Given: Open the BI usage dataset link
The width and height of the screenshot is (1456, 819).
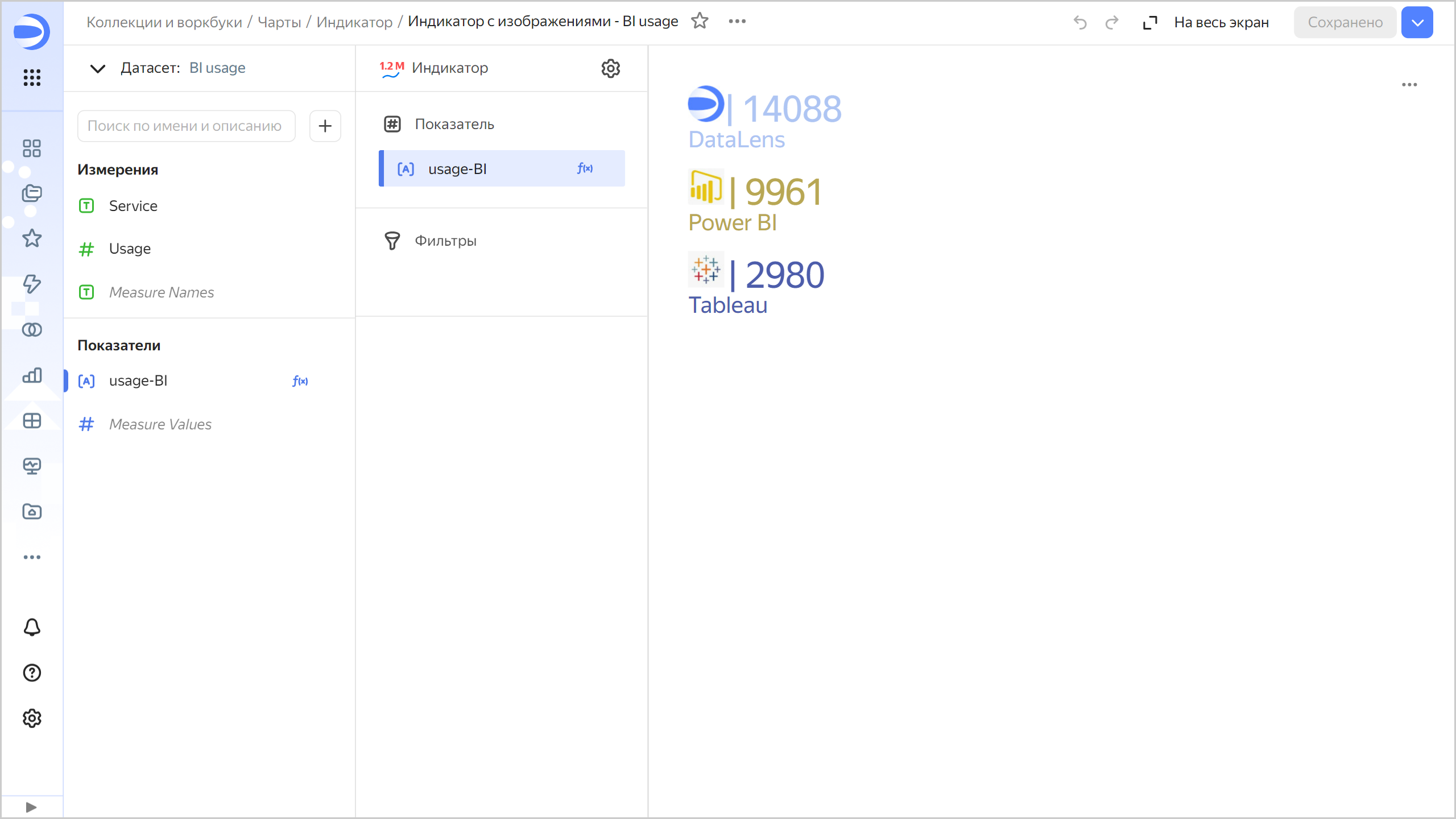Looking at the screenshot, I should click(x=217, y=68).
